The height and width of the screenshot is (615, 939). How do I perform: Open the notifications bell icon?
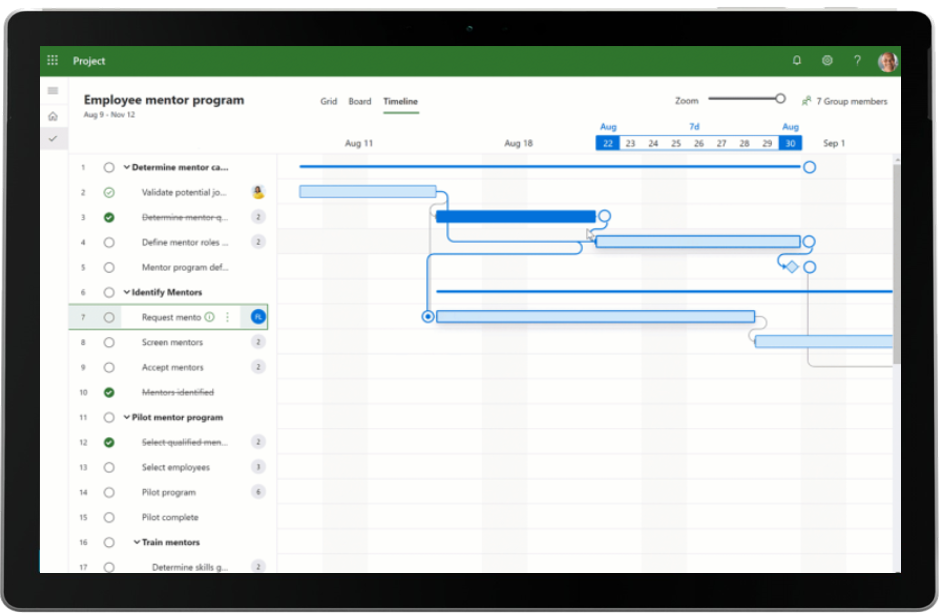[797, 61]
